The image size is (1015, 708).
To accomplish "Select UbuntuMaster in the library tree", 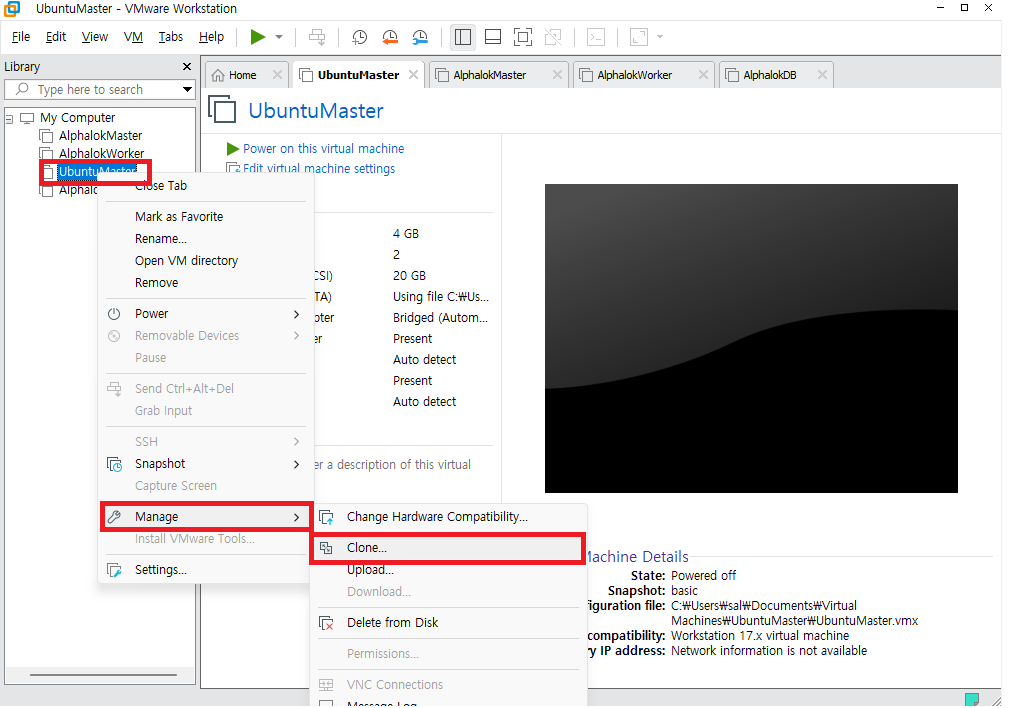I will (x=97, y=171).
